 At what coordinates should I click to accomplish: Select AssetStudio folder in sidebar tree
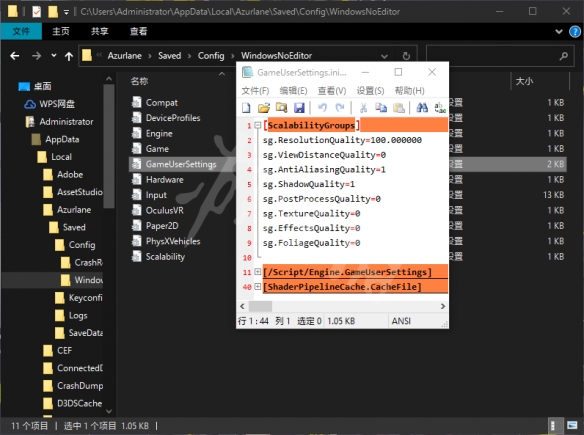point(79,192)
